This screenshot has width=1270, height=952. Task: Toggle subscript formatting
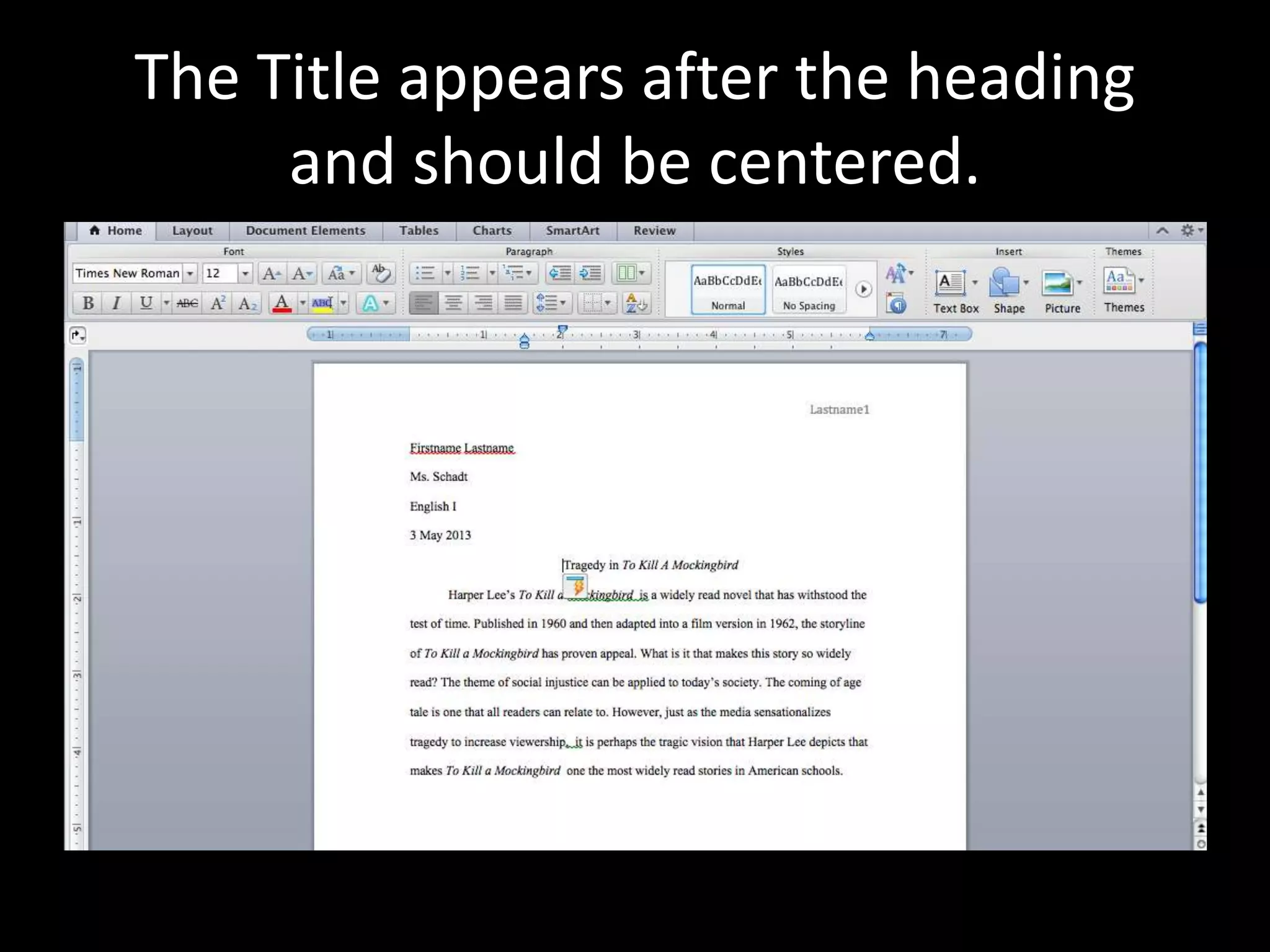coord(247,303)
